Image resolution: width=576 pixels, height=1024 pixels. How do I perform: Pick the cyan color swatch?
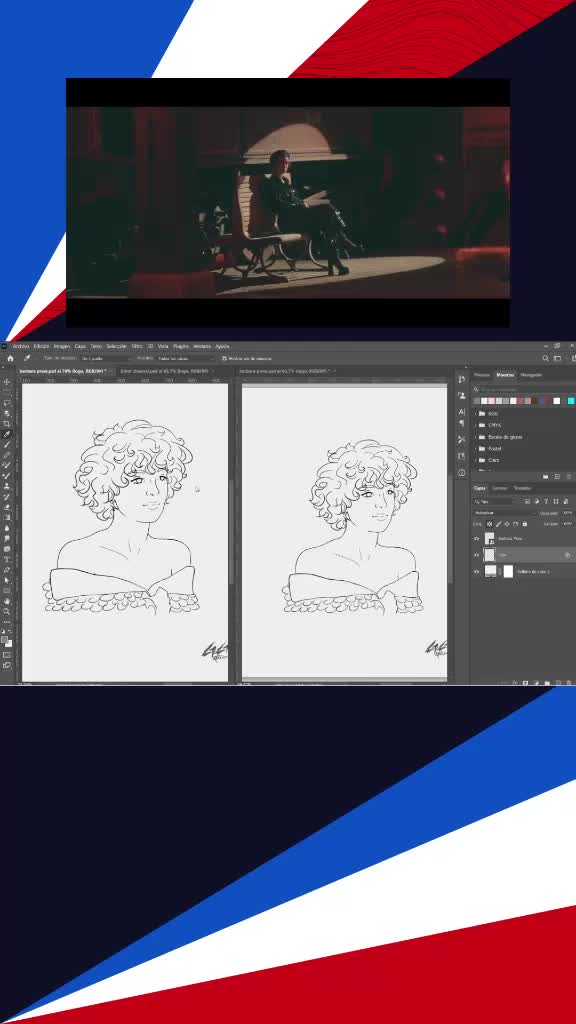pyautogui.click(x=571, y=401)
